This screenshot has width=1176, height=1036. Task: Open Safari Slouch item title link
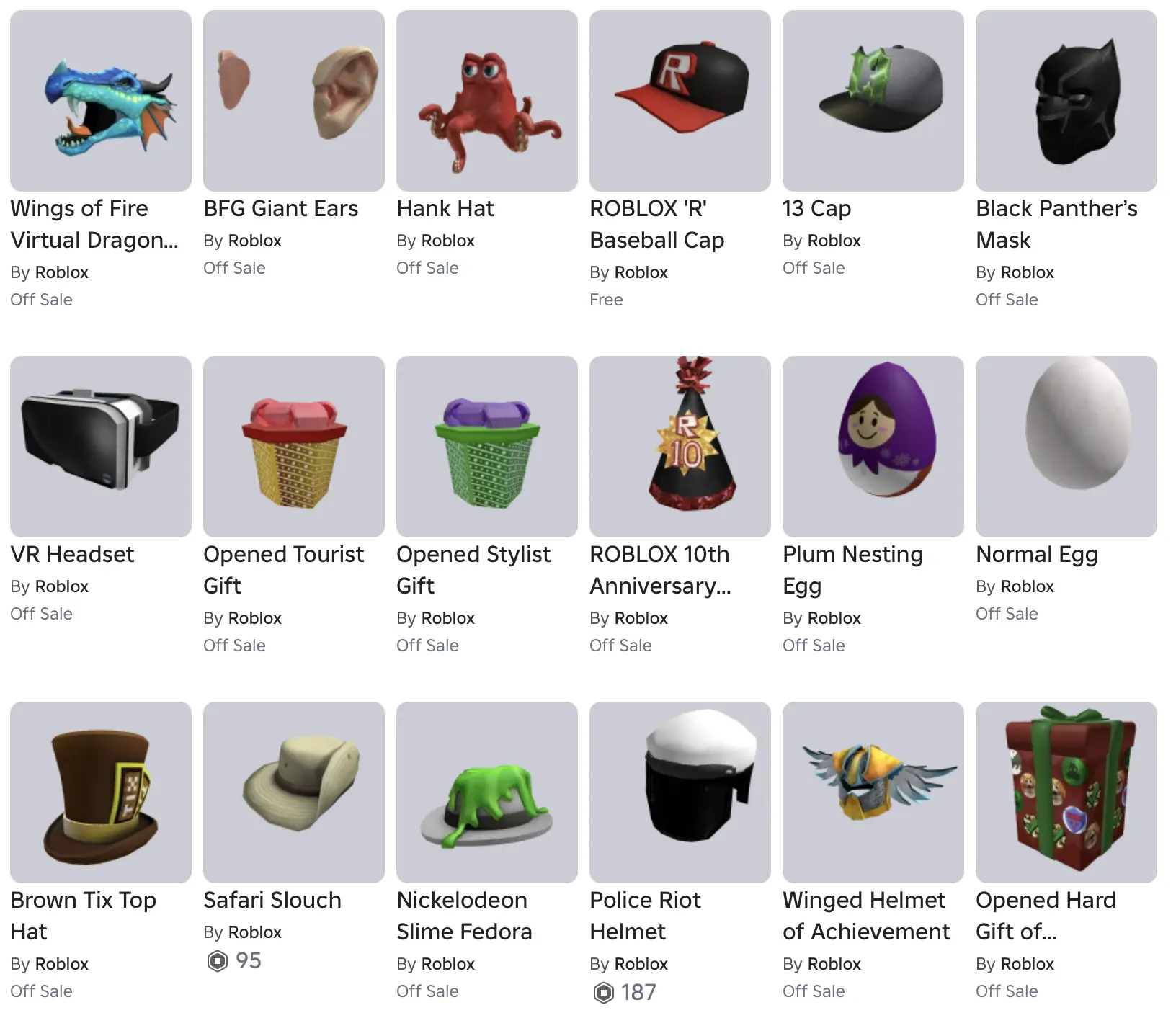click(x=272, y=900)
